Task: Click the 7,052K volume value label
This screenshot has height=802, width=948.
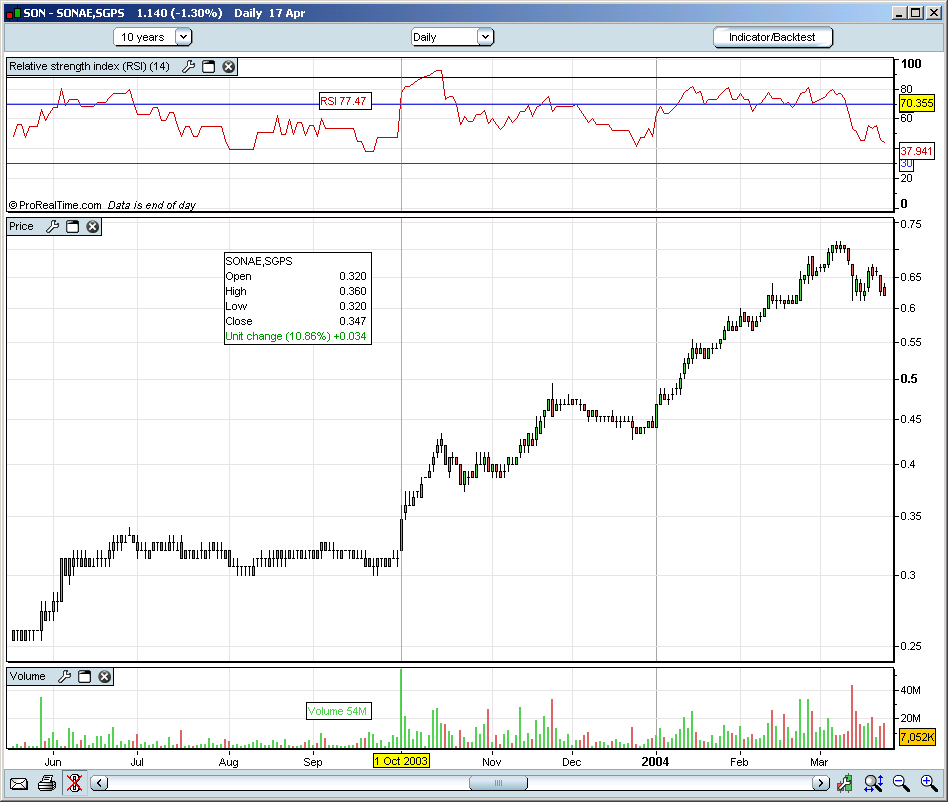Action: tap(917, 737)
